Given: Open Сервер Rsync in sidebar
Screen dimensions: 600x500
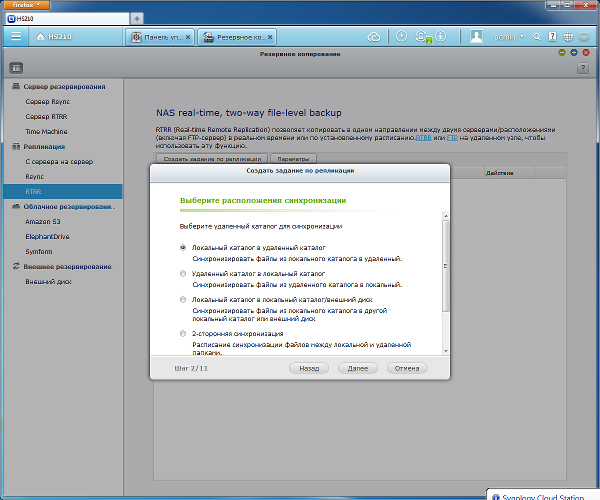Looking at the screenshot, I should point(47,101).
